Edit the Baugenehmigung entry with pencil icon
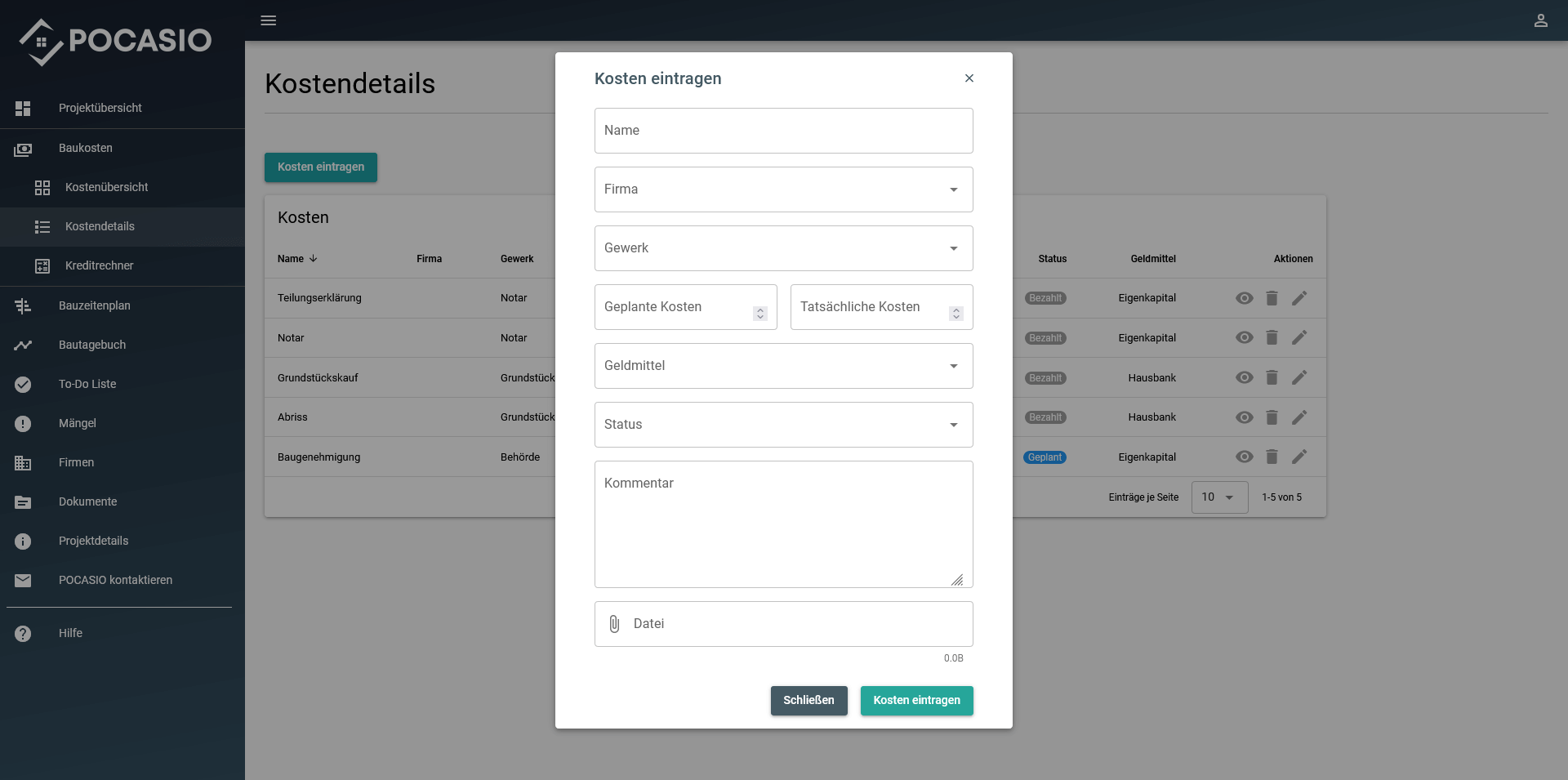1568x780 pixels. pyautogui.click(x=1299, y=457)
